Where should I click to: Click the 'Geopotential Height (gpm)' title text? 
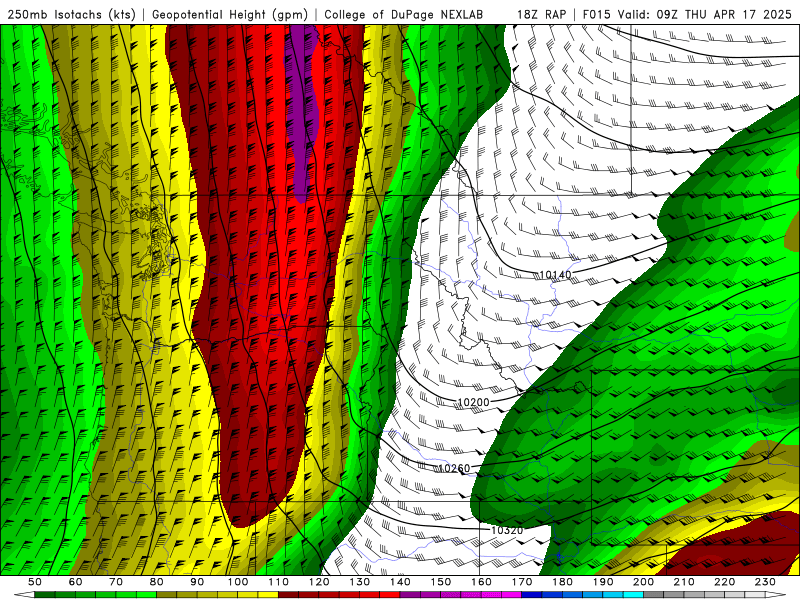230,14
